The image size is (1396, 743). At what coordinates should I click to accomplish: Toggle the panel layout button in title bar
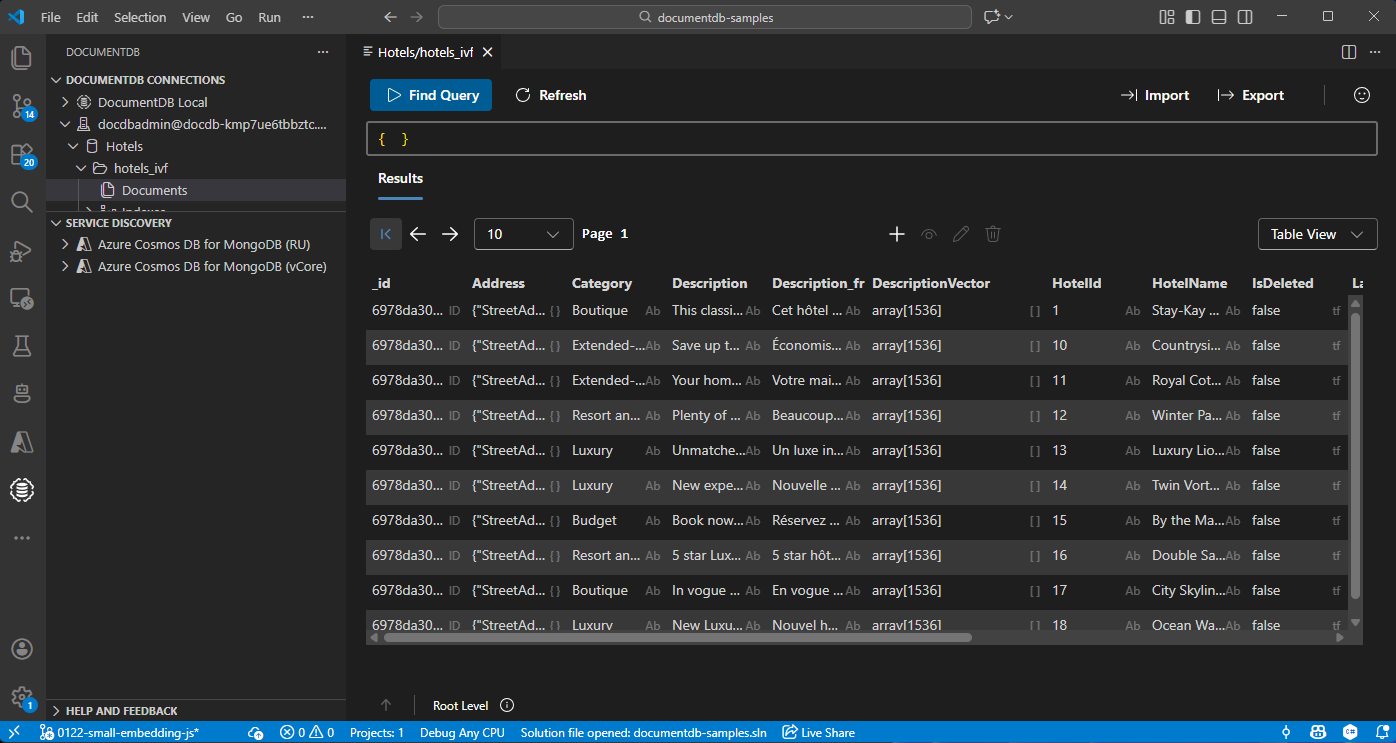point(1219,17)
